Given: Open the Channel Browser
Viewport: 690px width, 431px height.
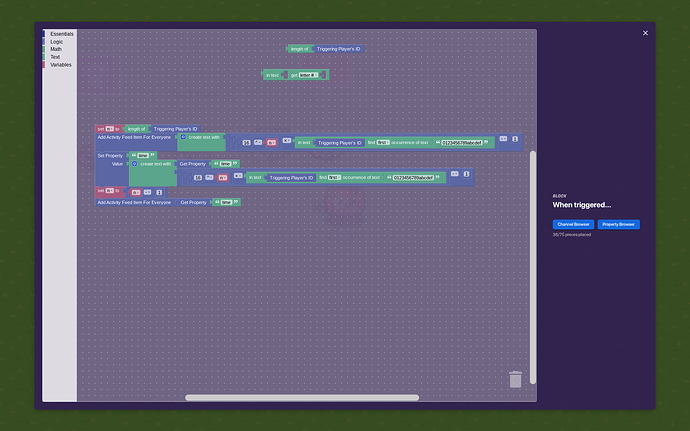Looking at the screenshot, I should 573,225.
